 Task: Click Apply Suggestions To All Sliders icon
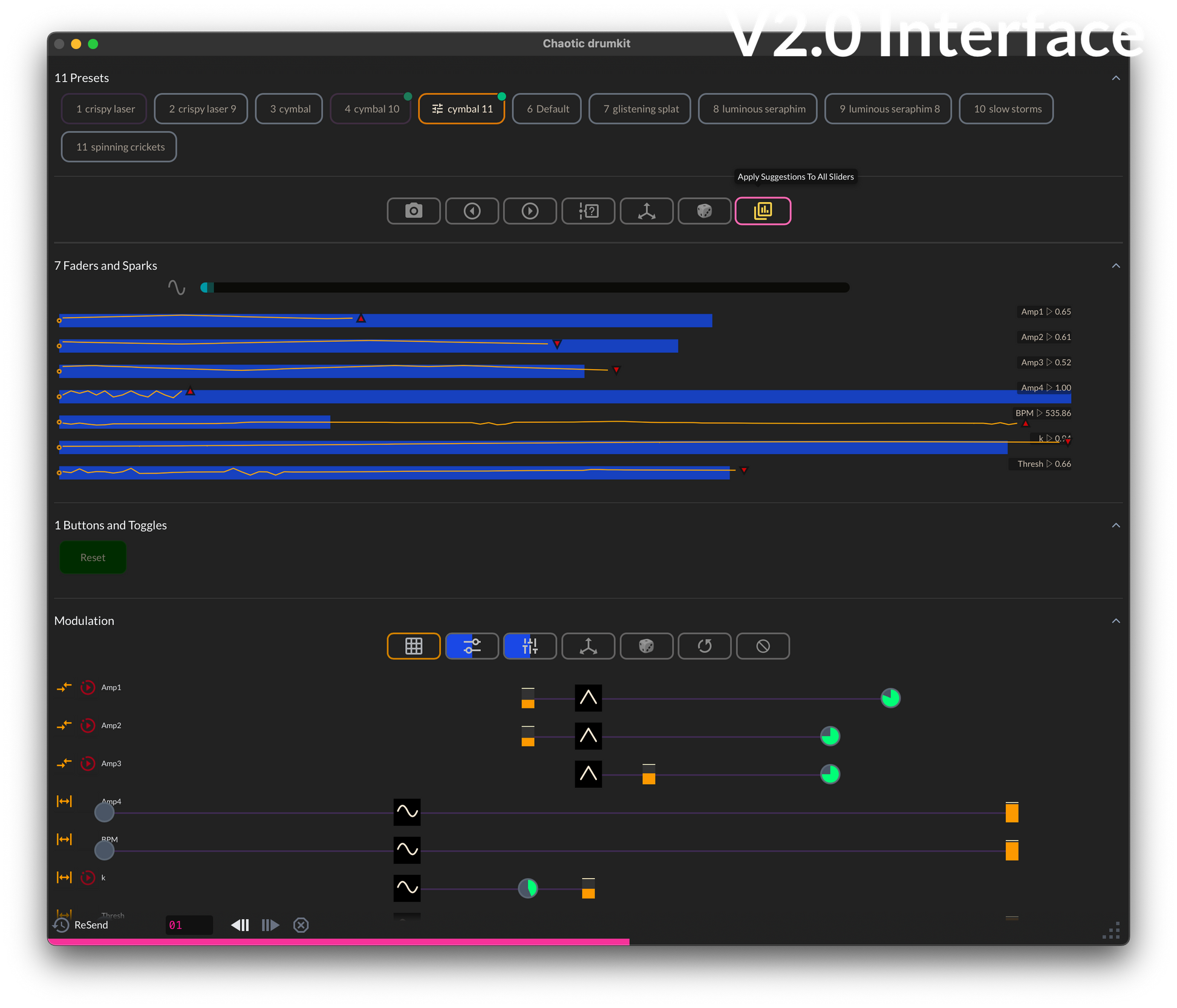(x=763, y=211)
